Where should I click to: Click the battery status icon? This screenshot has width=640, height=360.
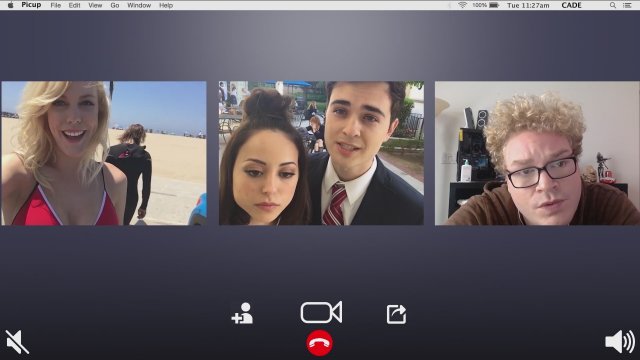[494, 5]
